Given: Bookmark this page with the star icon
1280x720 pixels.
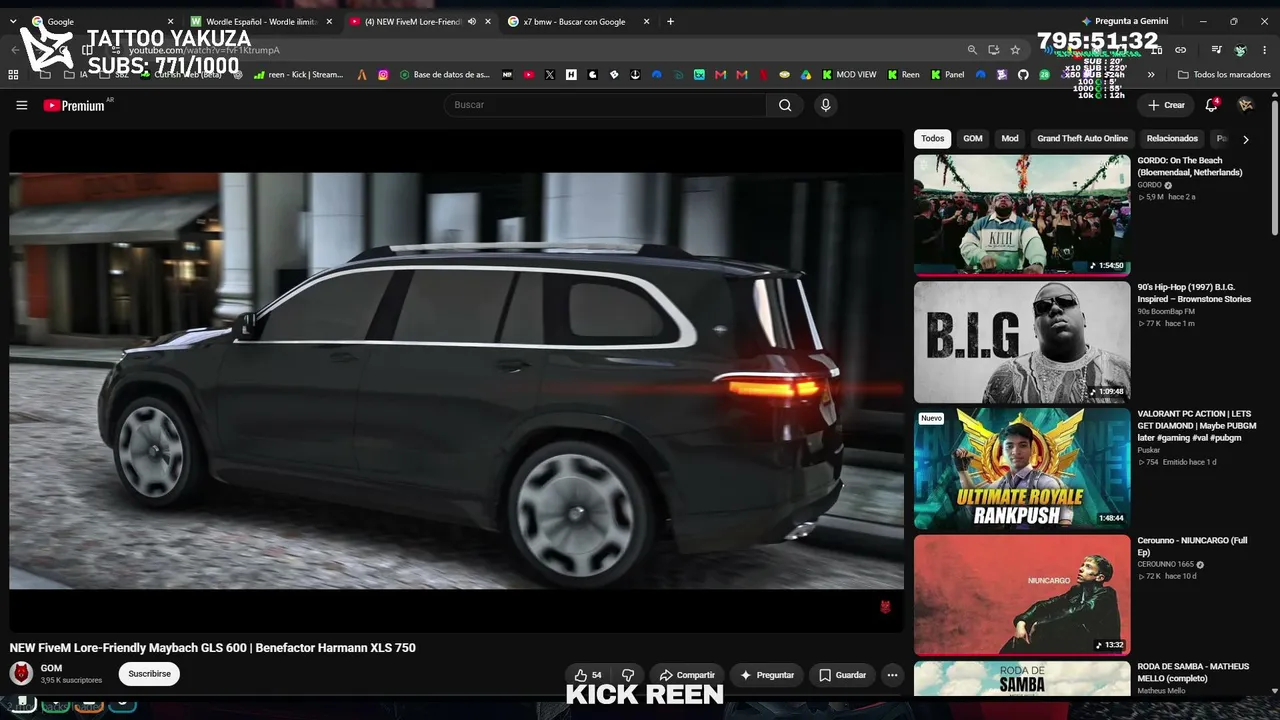Looking at the screenshot, I should (1015, 50).
